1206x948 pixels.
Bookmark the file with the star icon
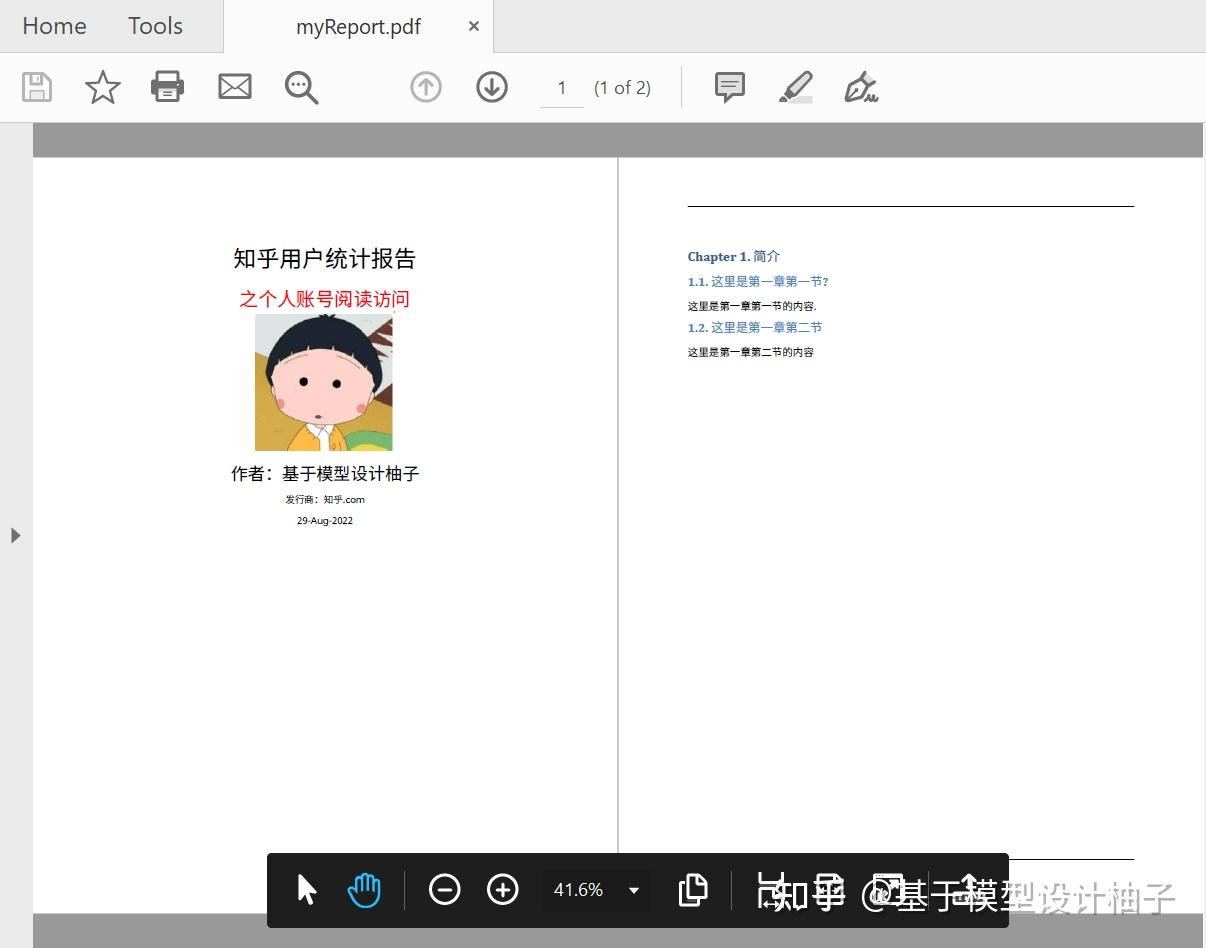[102, 87]
